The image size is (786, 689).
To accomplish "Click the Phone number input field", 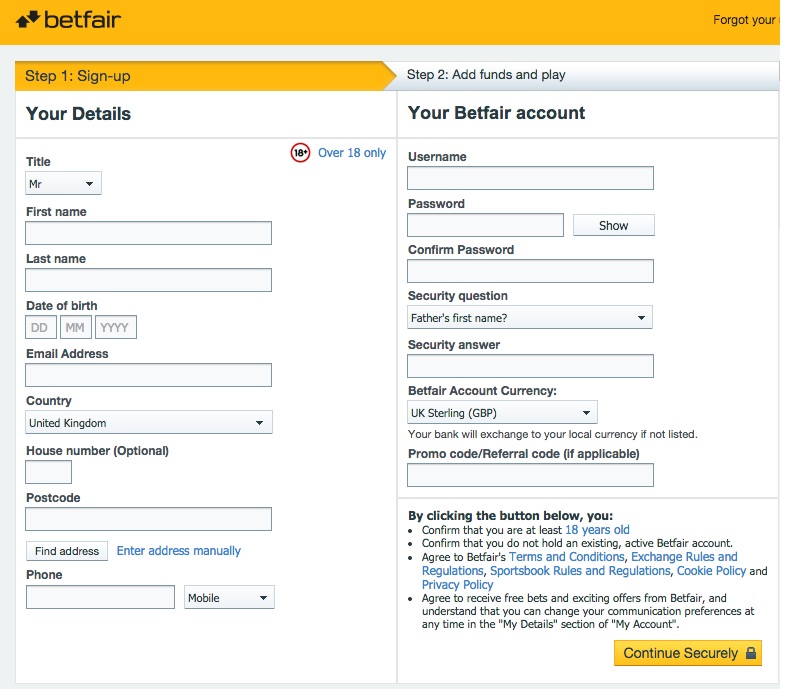I will 100,597.
